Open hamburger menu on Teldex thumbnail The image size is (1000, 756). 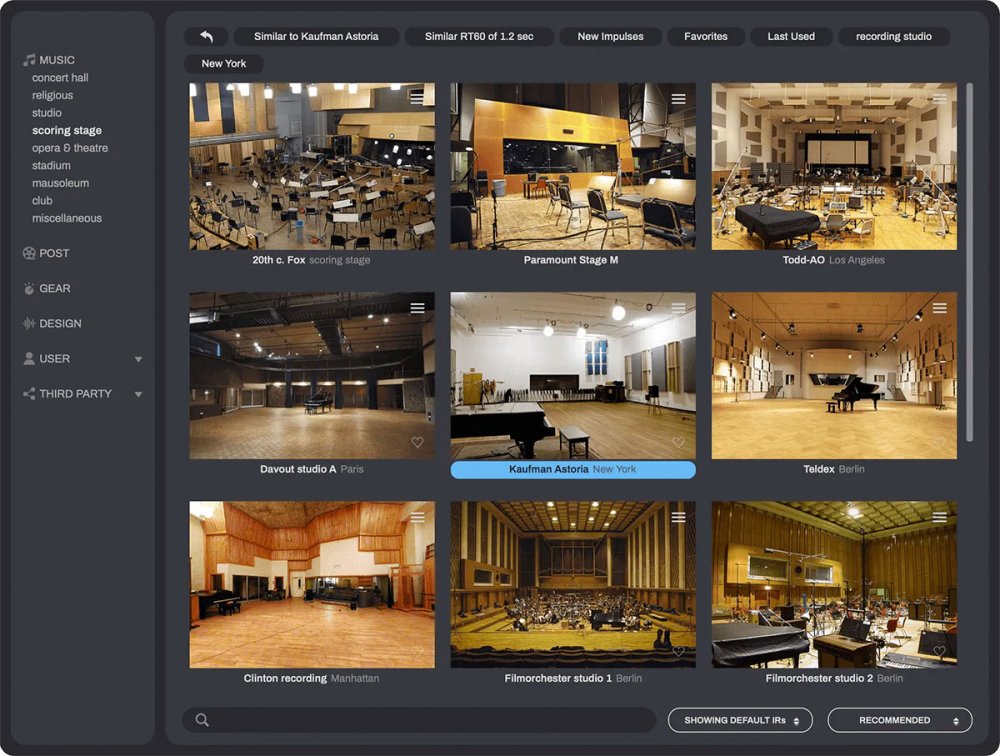click(939, 308)
